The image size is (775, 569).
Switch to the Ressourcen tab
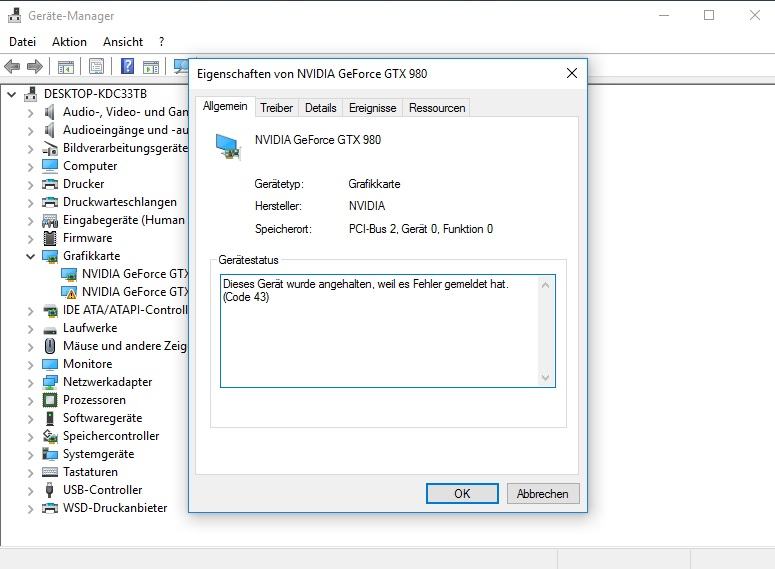coord(436,108)
